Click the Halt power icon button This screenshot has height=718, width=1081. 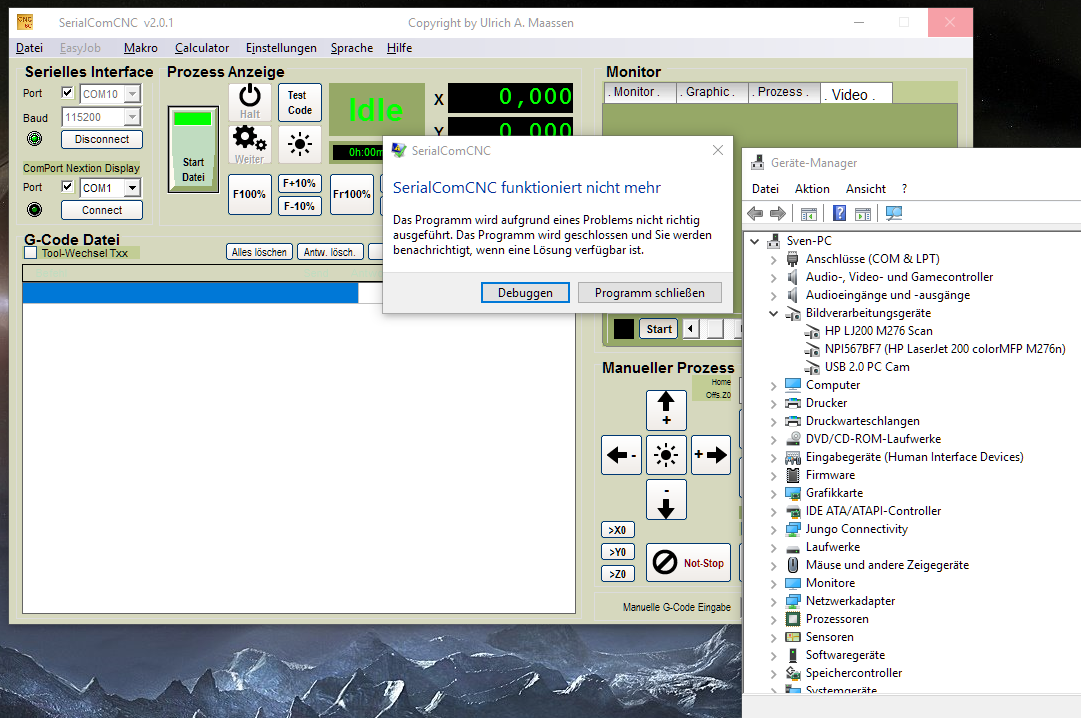pos(250,102)
